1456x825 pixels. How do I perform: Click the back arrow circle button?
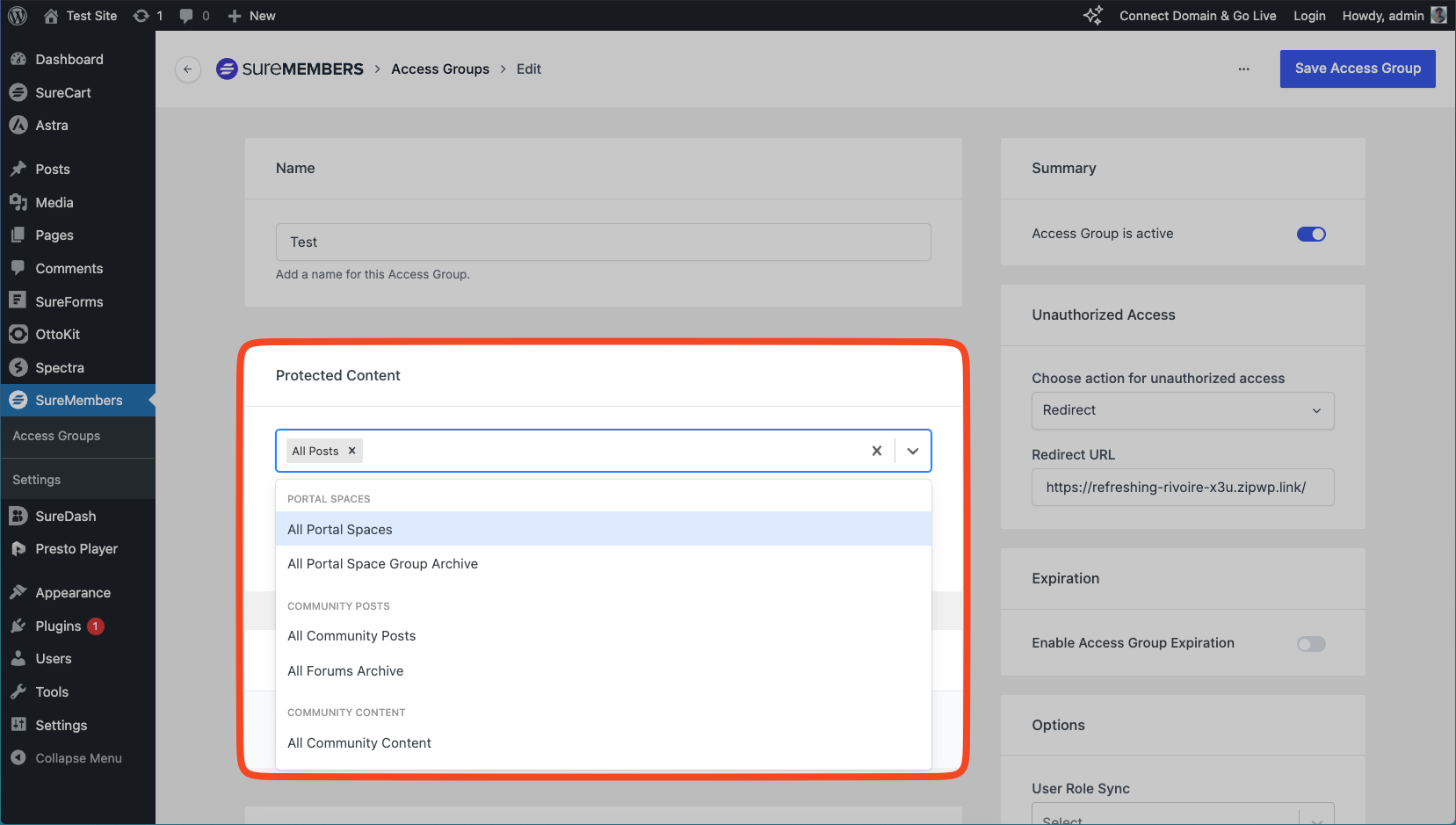pos(187,69)
